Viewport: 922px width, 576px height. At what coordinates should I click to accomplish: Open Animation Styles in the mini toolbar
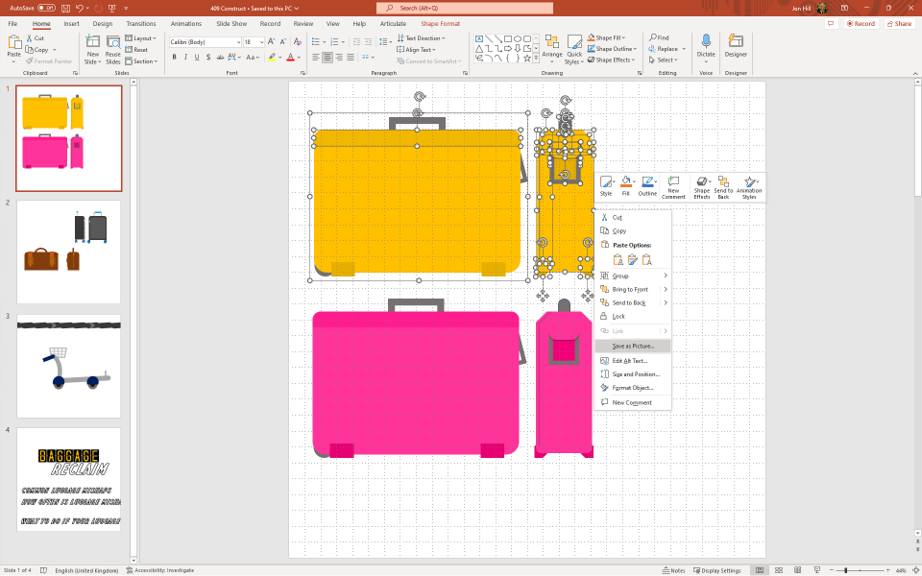pos(749,187)
